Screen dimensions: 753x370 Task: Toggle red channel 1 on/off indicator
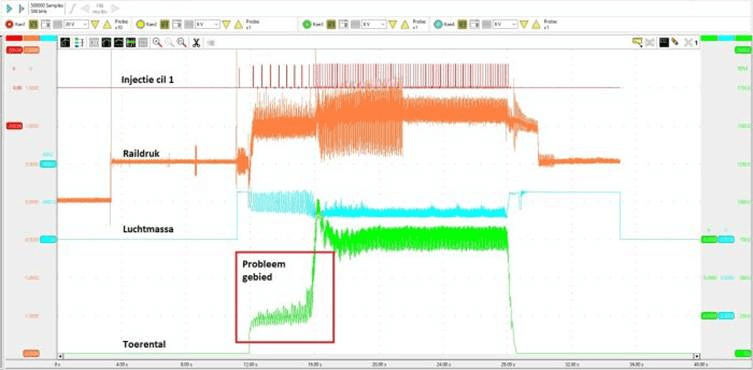pos(9,24)
